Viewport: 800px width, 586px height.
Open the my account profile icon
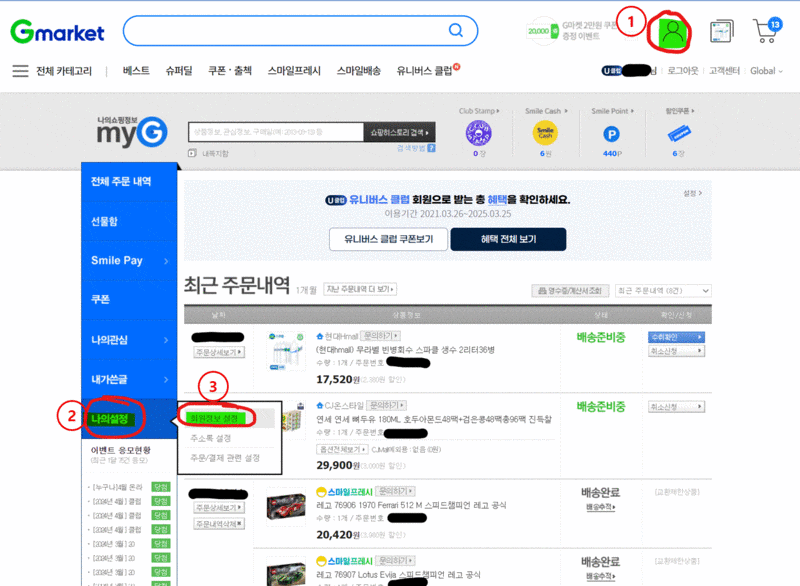point(672,33)
